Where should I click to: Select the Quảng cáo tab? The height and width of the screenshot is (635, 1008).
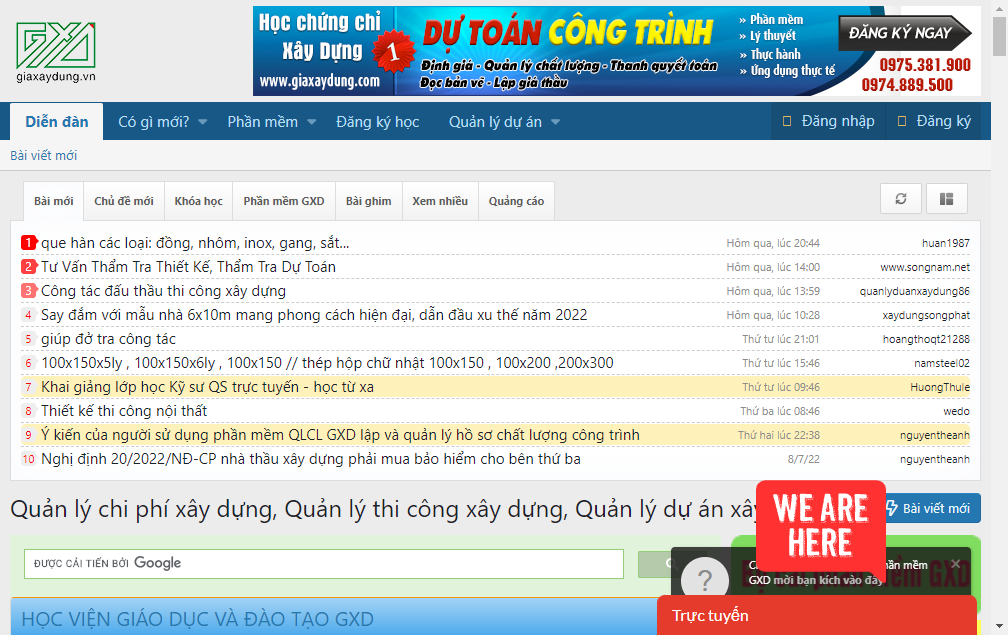(516, 201)
